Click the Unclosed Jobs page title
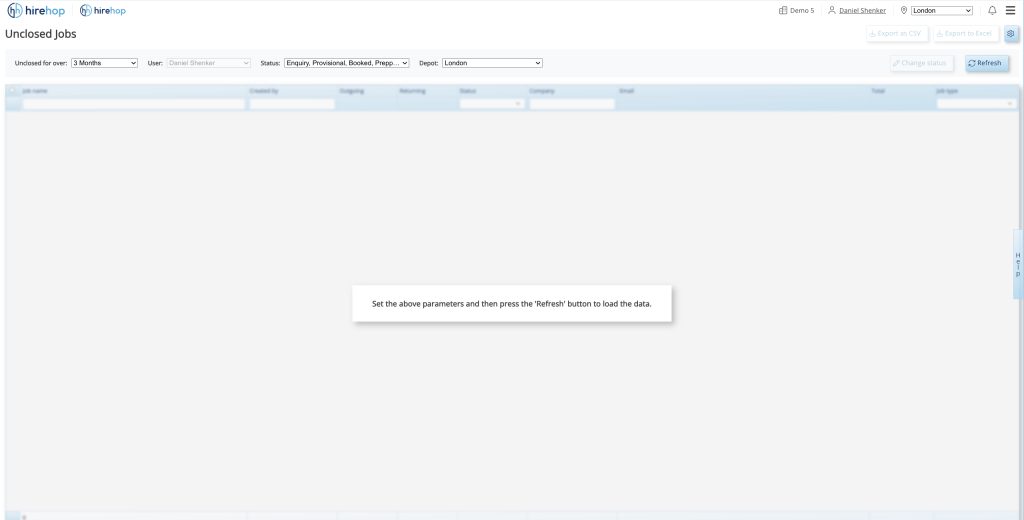This screenshot has height=520, width=1024. [40, 34]
